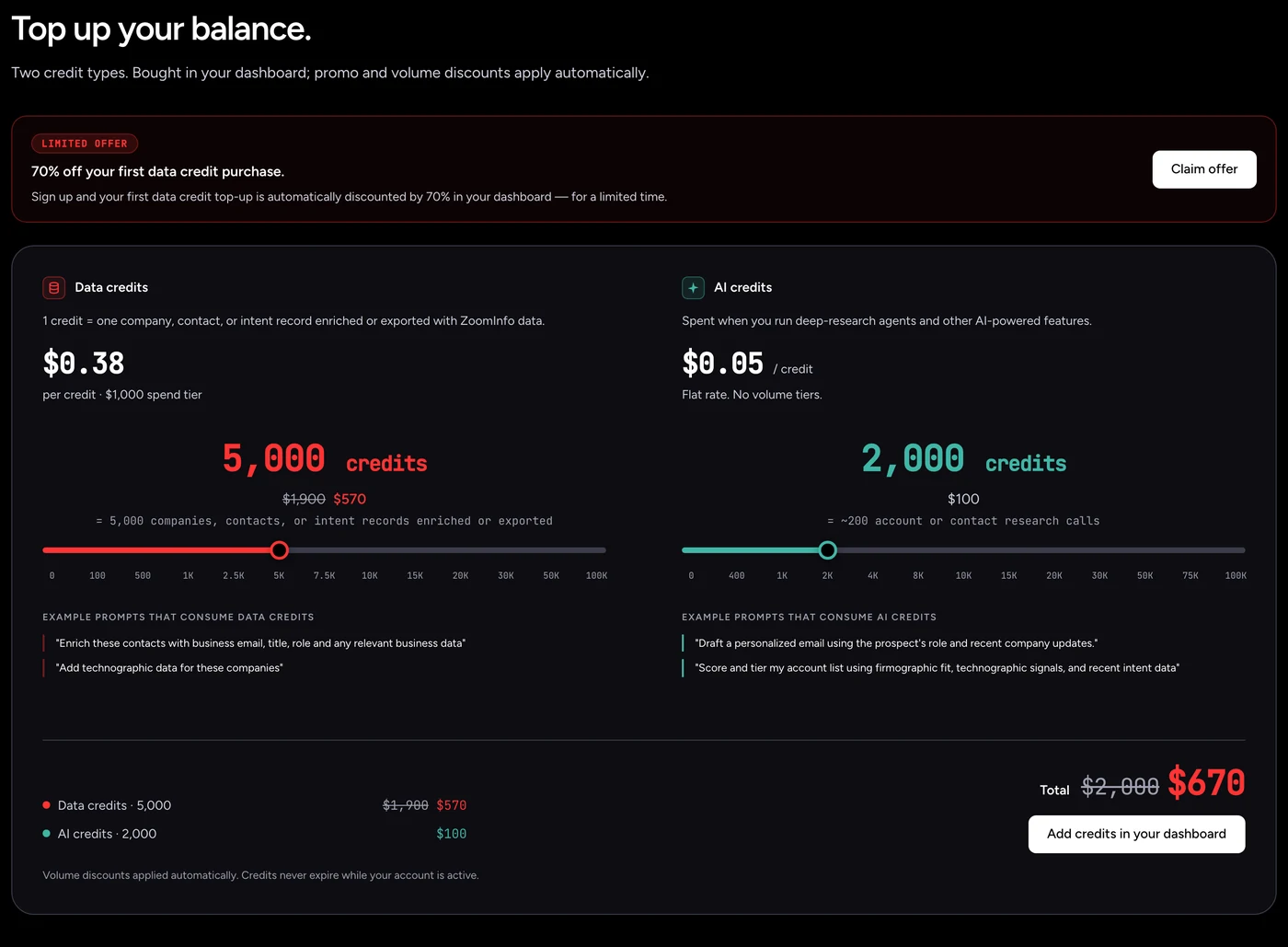The image size is (1288, 947).
Task: Click the green AI credits sparkle icon
Action: [x=693, y=288]
